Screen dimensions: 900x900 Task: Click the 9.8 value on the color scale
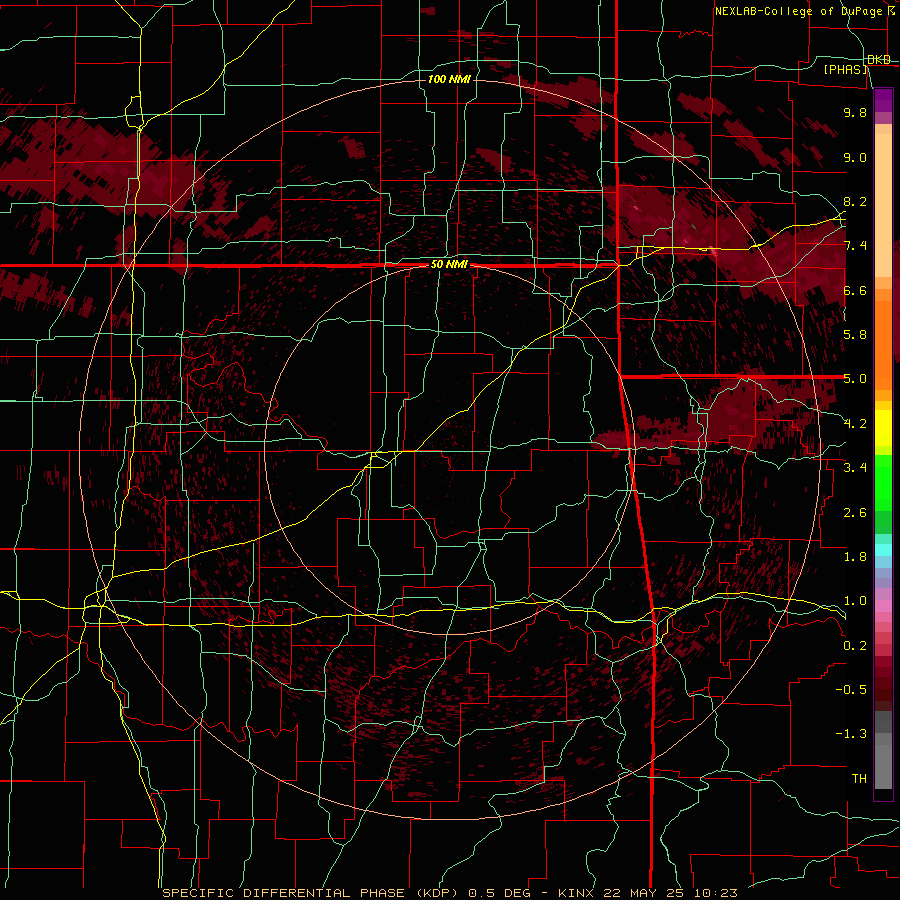coord(855,112)
